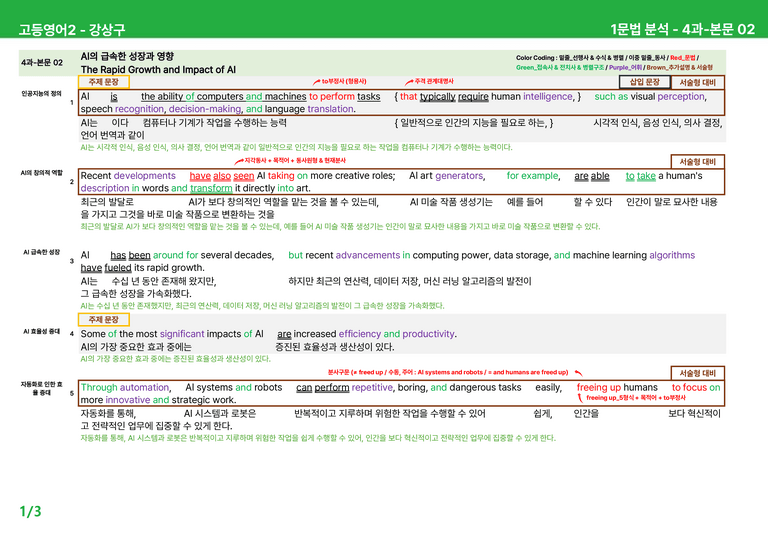Click the purple word 'generators' in sentence 2

[x=459, y=176]
